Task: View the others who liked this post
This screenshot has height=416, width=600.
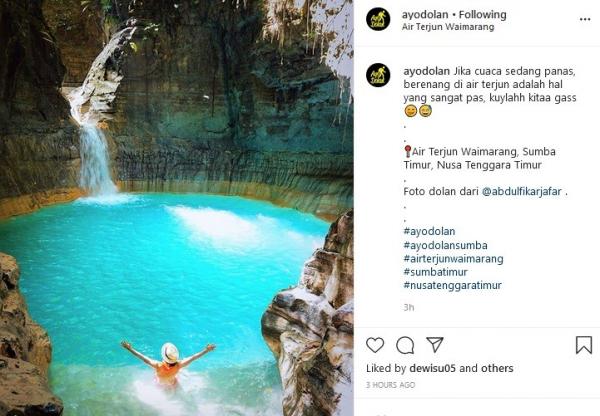Action: click(497, 369)
